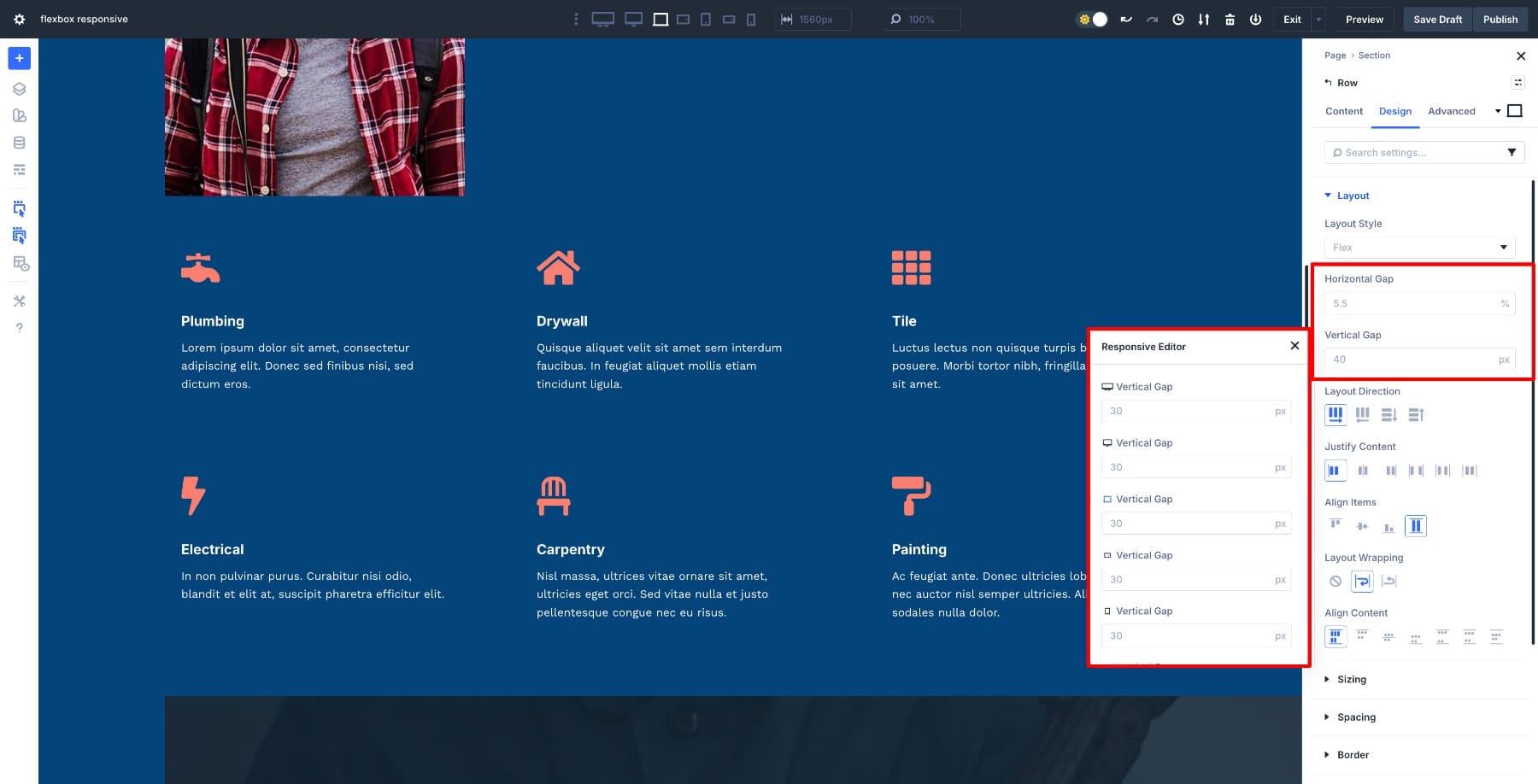Image resolution: width=1538 pixels, height=784 pixels.
Task: Disable wrapping with the no-wrap option
Action: (1335, 582)
